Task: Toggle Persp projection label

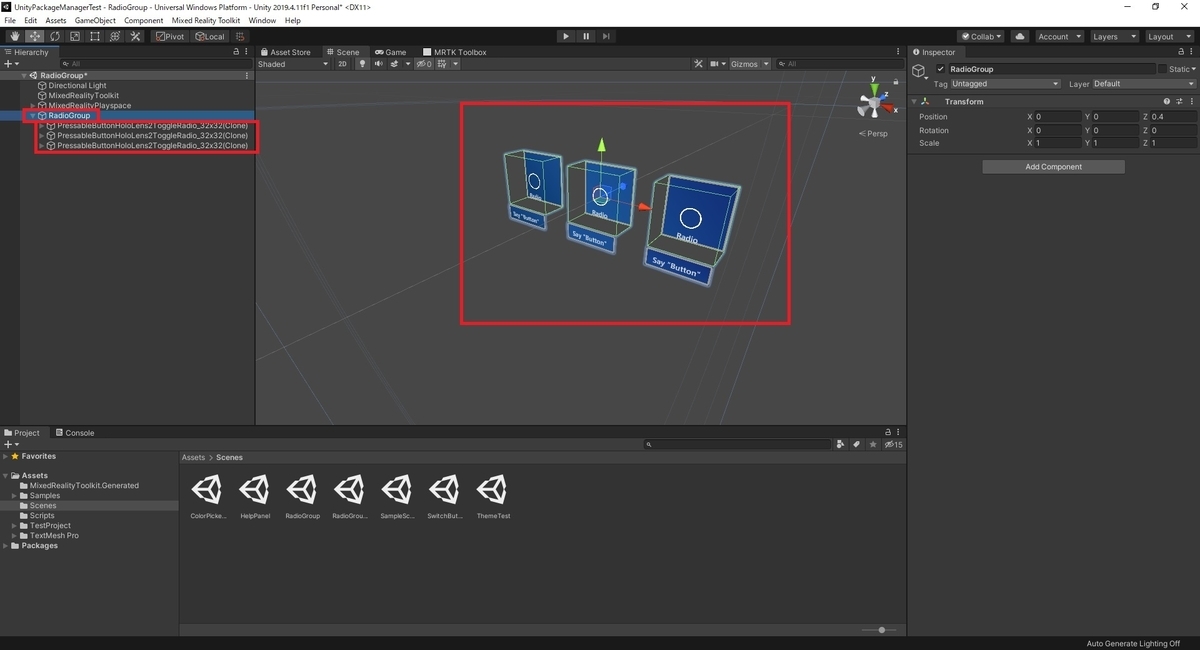Action: (x=873, y=133)
